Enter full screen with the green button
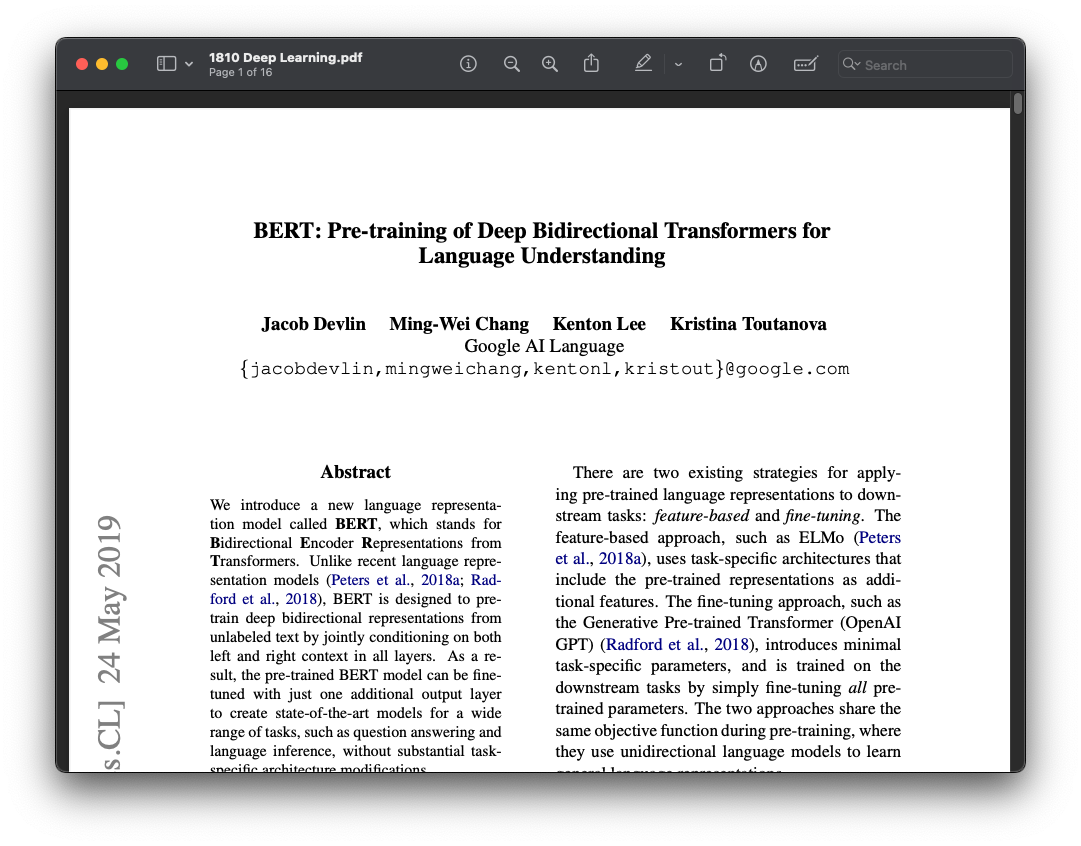1081x846 pixels. click(x=122, y=64)
